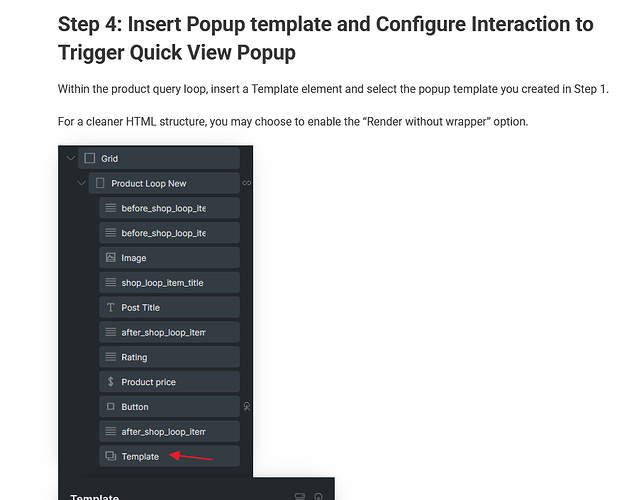Click the Grid element container icon

coord(90,158)
